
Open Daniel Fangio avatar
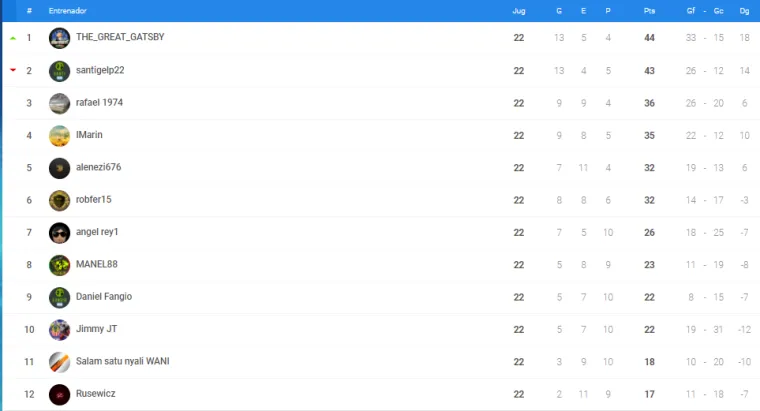59,298
